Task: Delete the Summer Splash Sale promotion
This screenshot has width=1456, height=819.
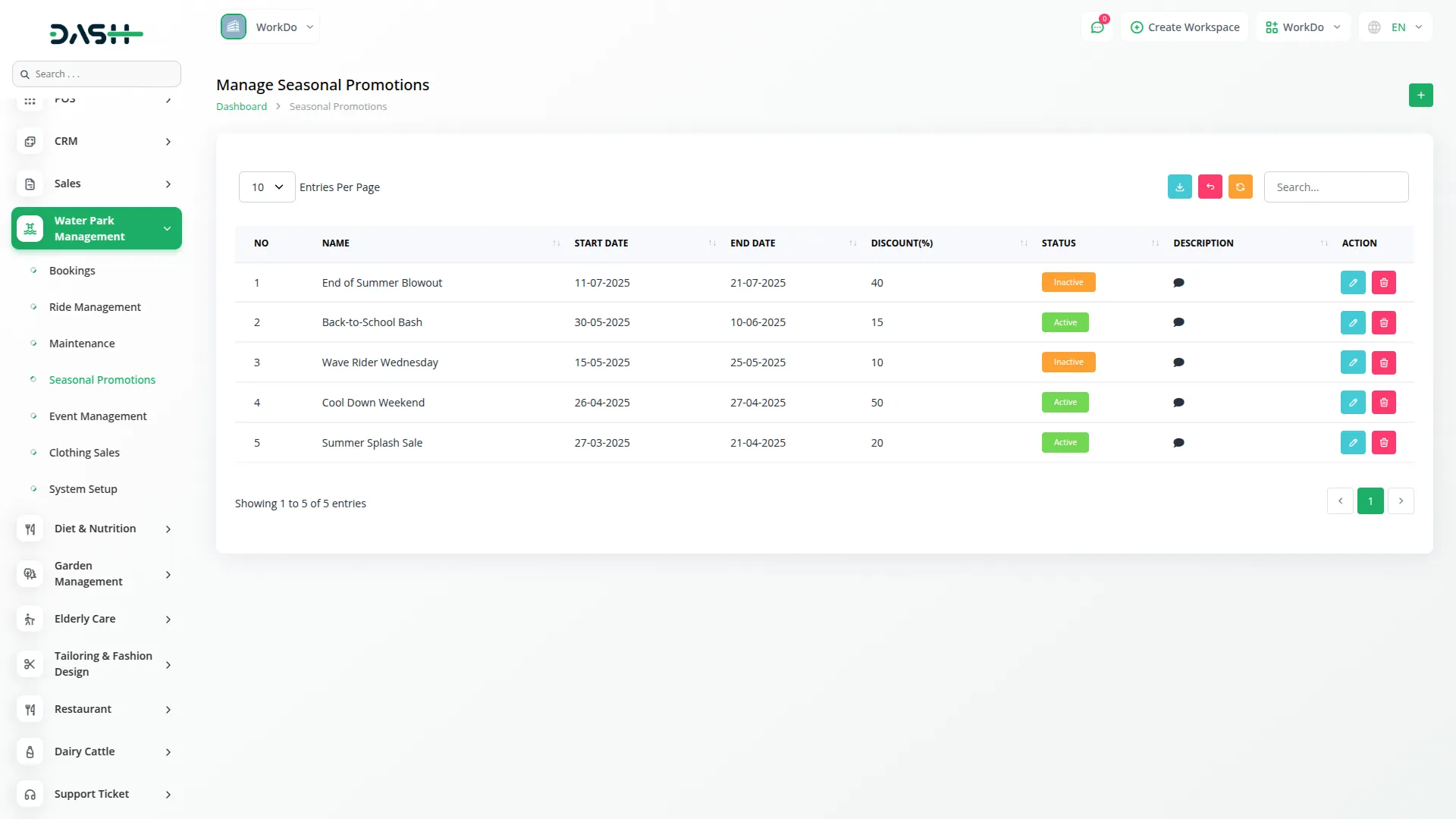Action: point(1383,443)
